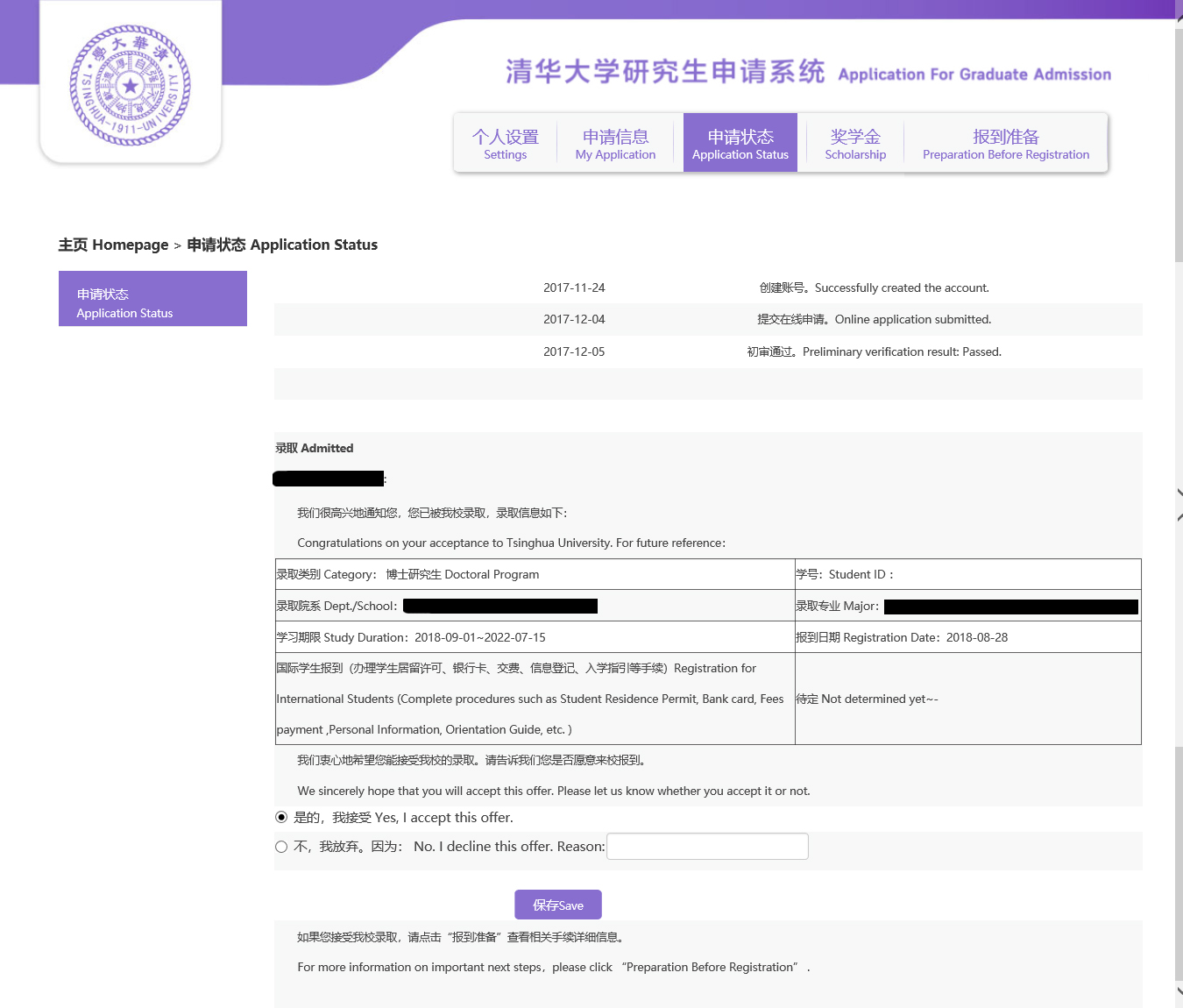Select 'No, I decline this offer' radio
The height and width of the screenshot is (1008, 1183).
(x=281, y=847)
